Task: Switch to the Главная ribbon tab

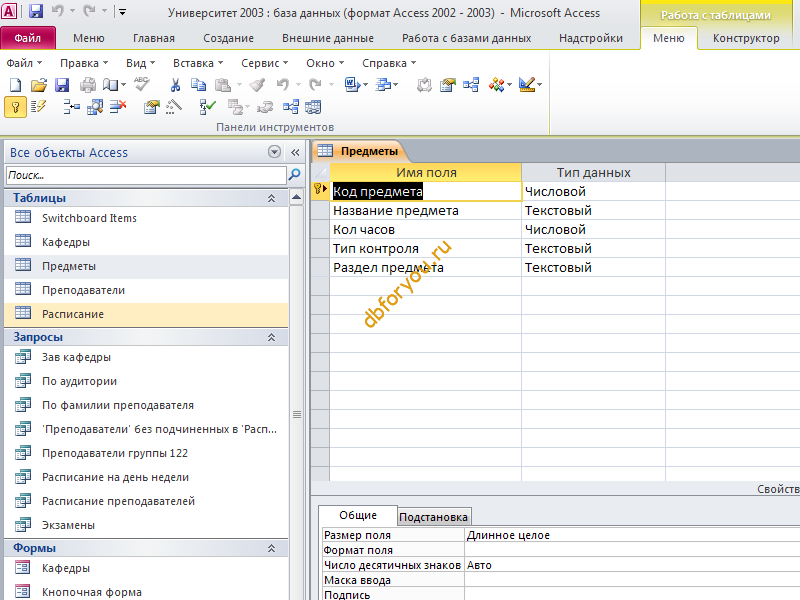Action: pyautogui.click(x=154, y=38)
